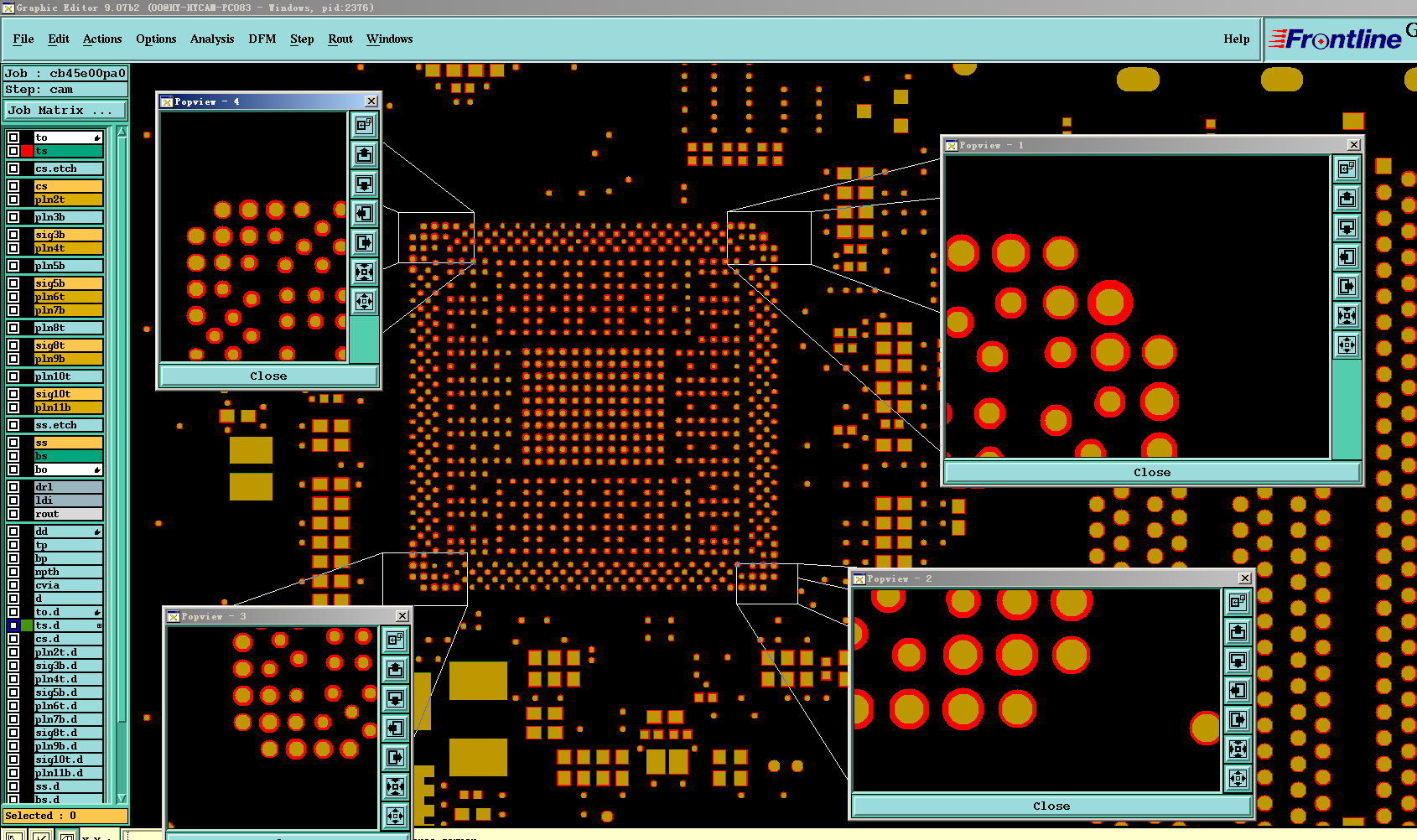Toggle checkbox for layer 'sig8t'
The image size is (1417, 840).
click(x=13, y=345)
